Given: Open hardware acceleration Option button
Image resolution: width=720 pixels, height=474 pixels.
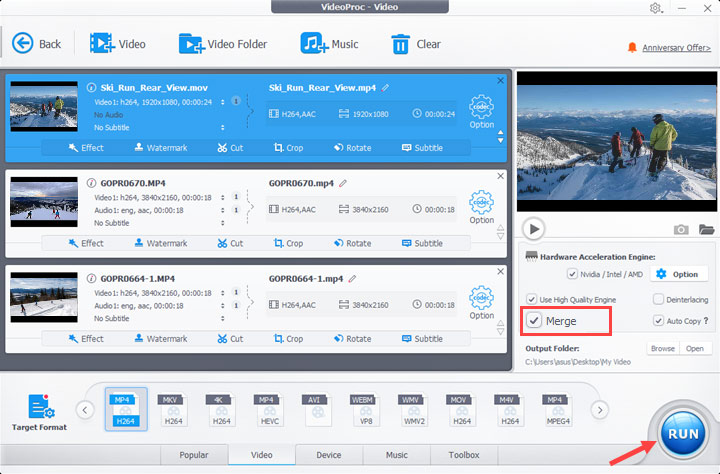Looking at the screenshot, I should coord(677,274).
